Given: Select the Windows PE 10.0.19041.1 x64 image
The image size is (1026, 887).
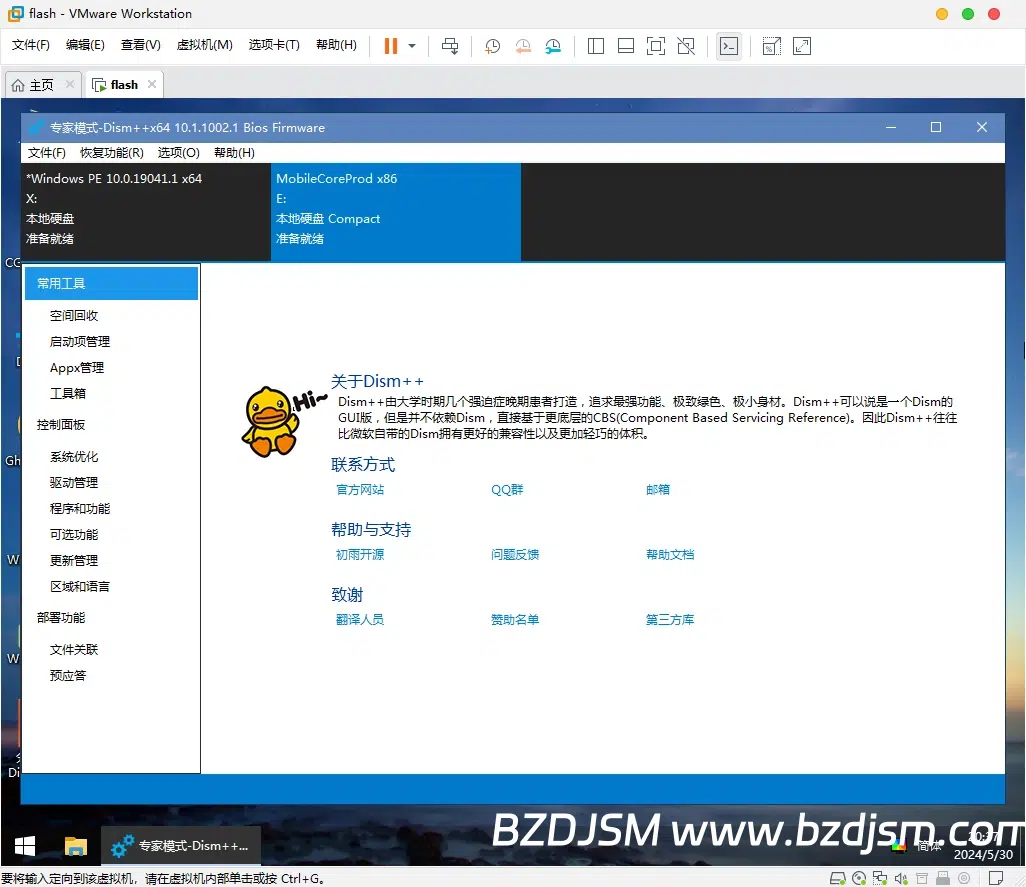Looking at the screenshot, I should [x=146, y=212].
